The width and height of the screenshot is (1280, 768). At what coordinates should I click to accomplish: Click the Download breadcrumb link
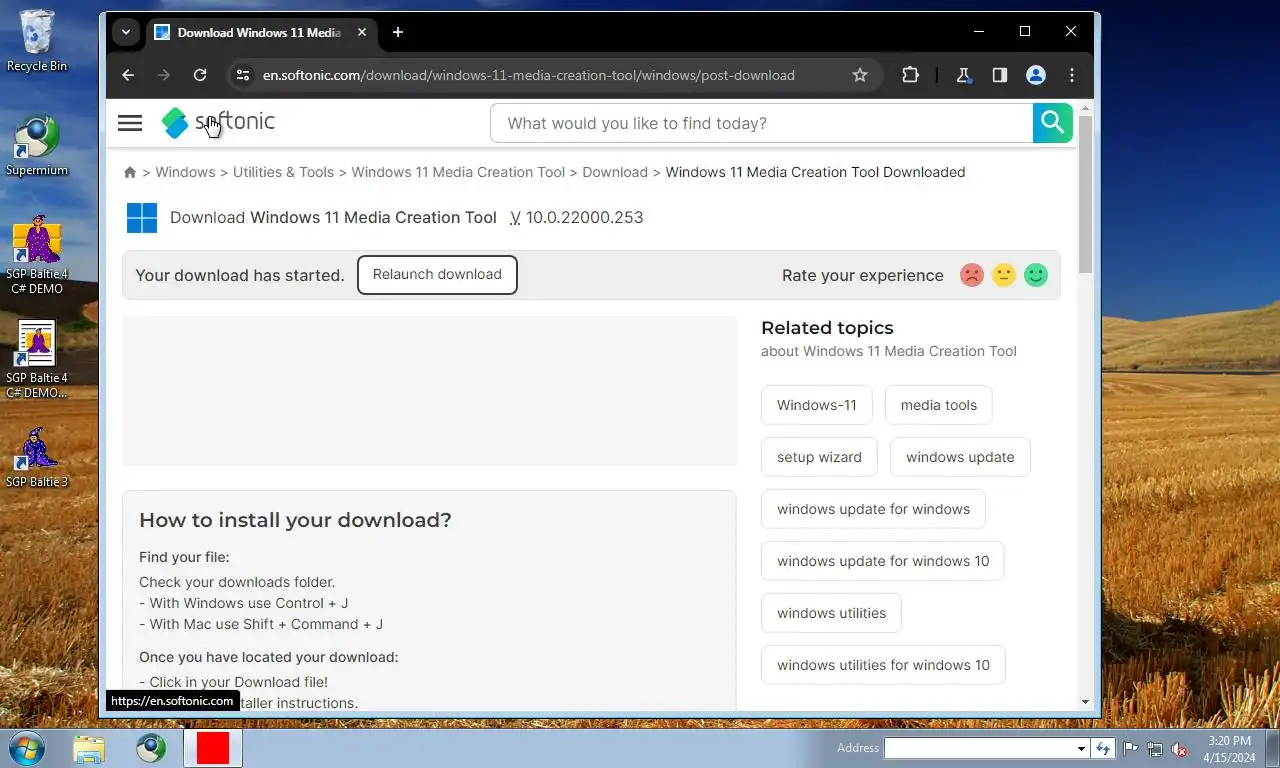pyautogui.click(x=615, y=172)
